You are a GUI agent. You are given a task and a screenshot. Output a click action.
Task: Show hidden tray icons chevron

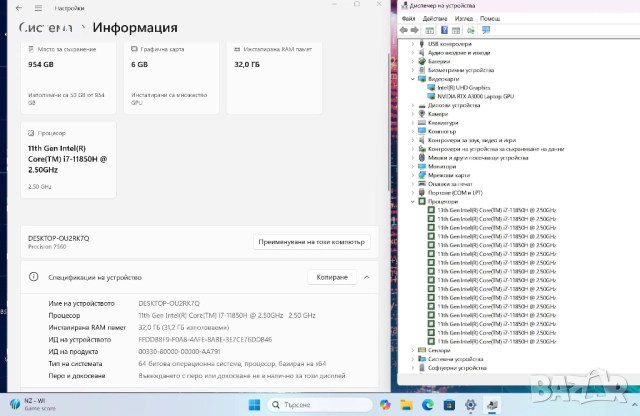point(635,405)
